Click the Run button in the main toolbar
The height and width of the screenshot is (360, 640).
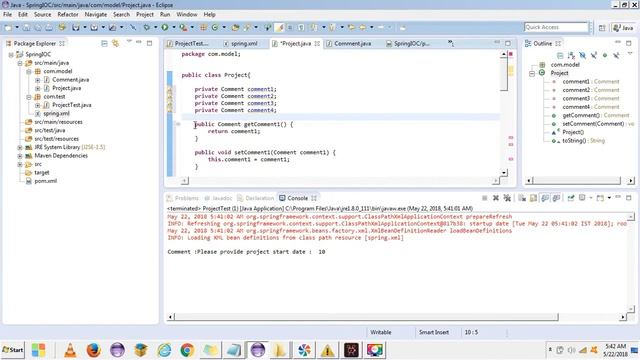tap(164, 27)
